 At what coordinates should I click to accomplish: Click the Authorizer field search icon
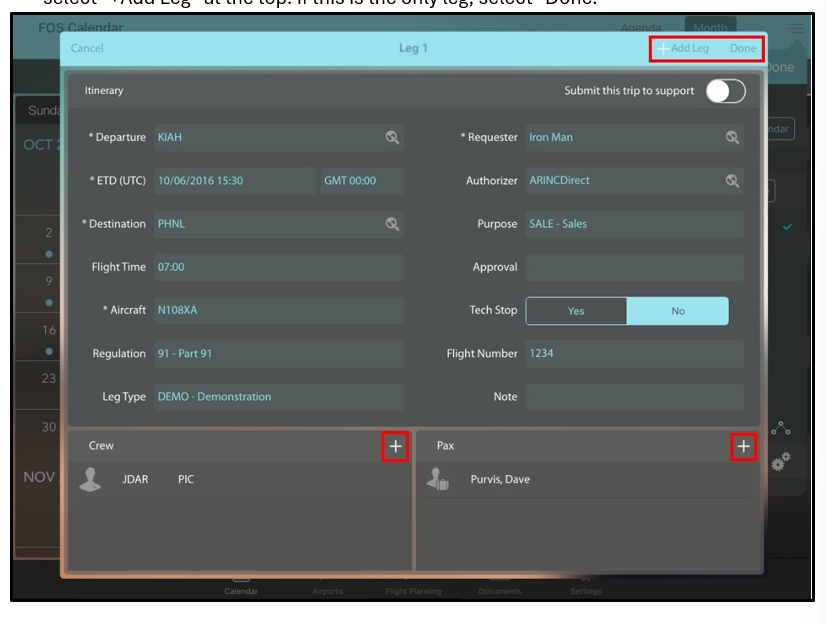pos(732,181)
